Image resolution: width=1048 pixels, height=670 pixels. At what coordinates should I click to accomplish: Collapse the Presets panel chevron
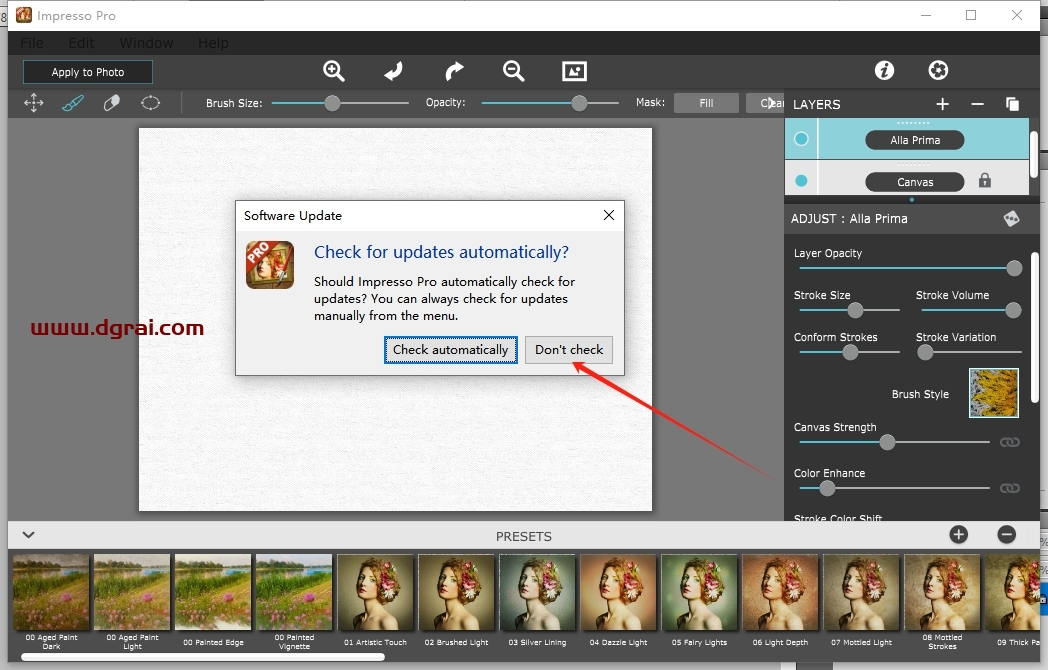[28, 534]
